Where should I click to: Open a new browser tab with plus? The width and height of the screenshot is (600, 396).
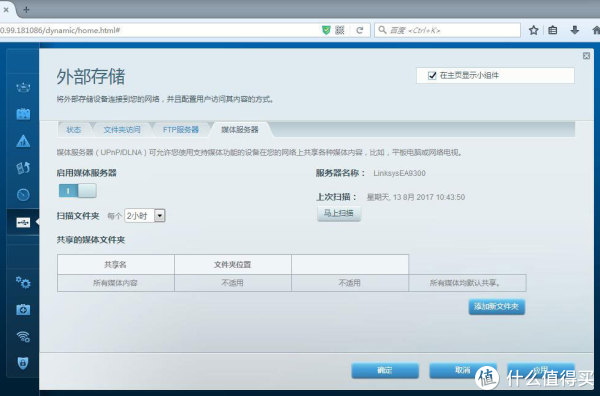(26, 10)
